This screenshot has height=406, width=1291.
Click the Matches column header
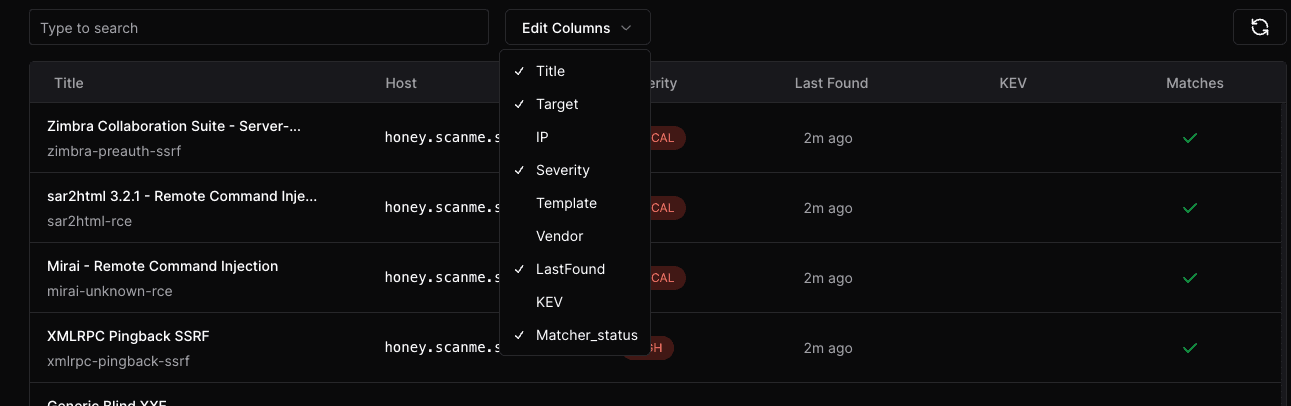[x=1194, y=83]
